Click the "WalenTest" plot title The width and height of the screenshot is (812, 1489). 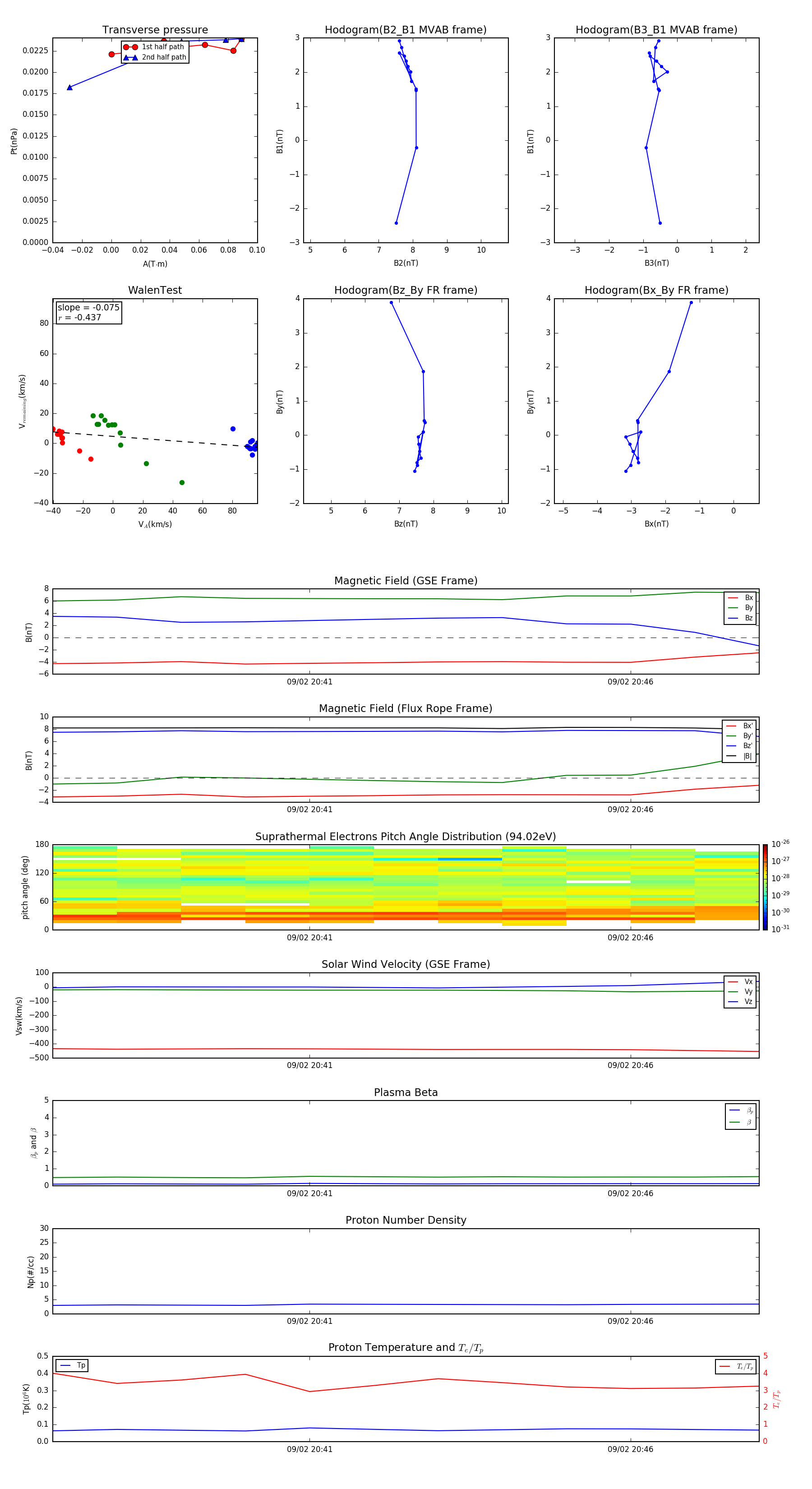click(x=155, y=290)
